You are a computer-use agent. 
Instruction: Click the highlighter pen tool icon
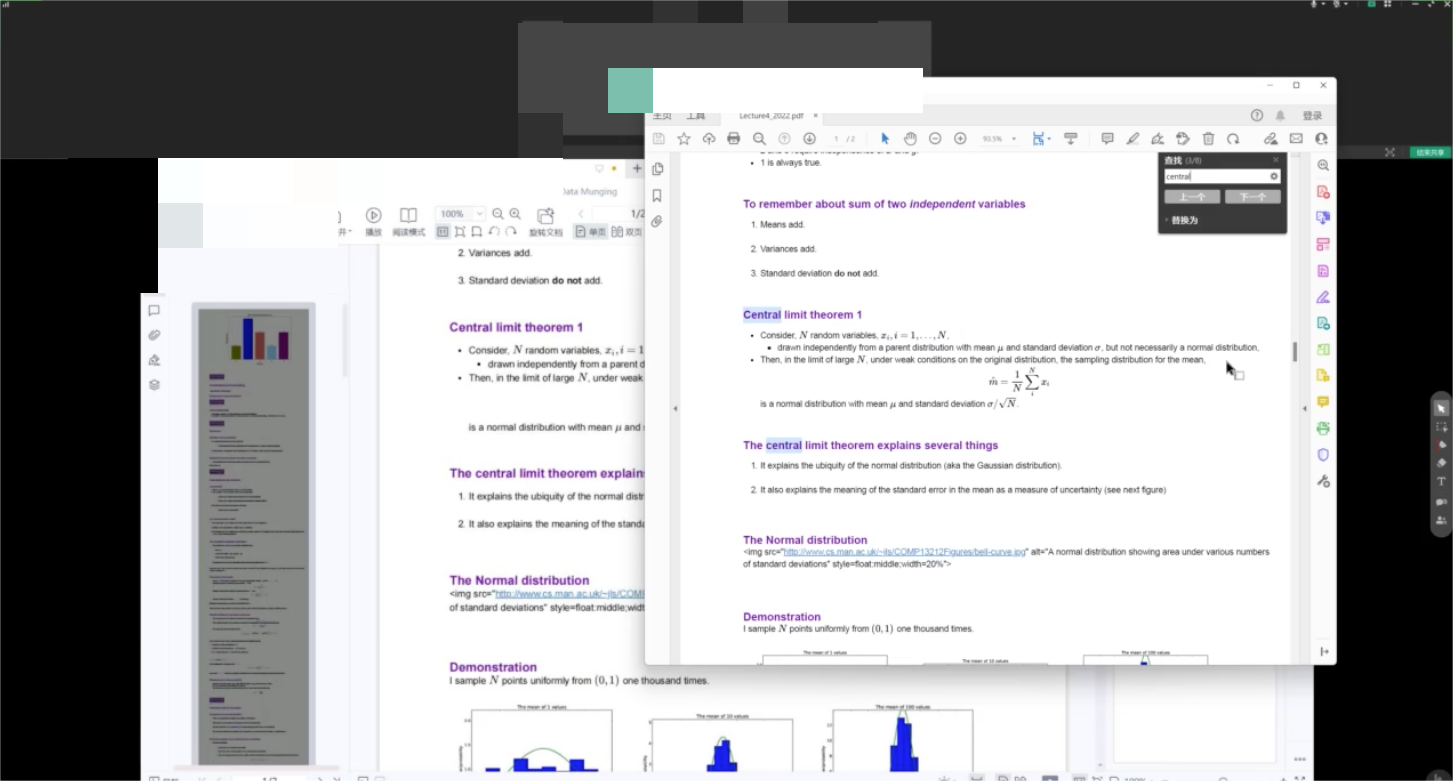(1132, 139)
